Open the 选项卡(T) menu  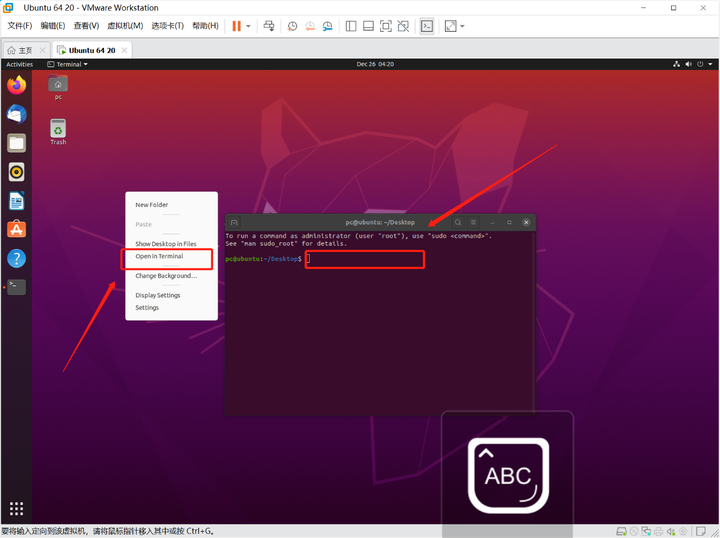point(168,26)
